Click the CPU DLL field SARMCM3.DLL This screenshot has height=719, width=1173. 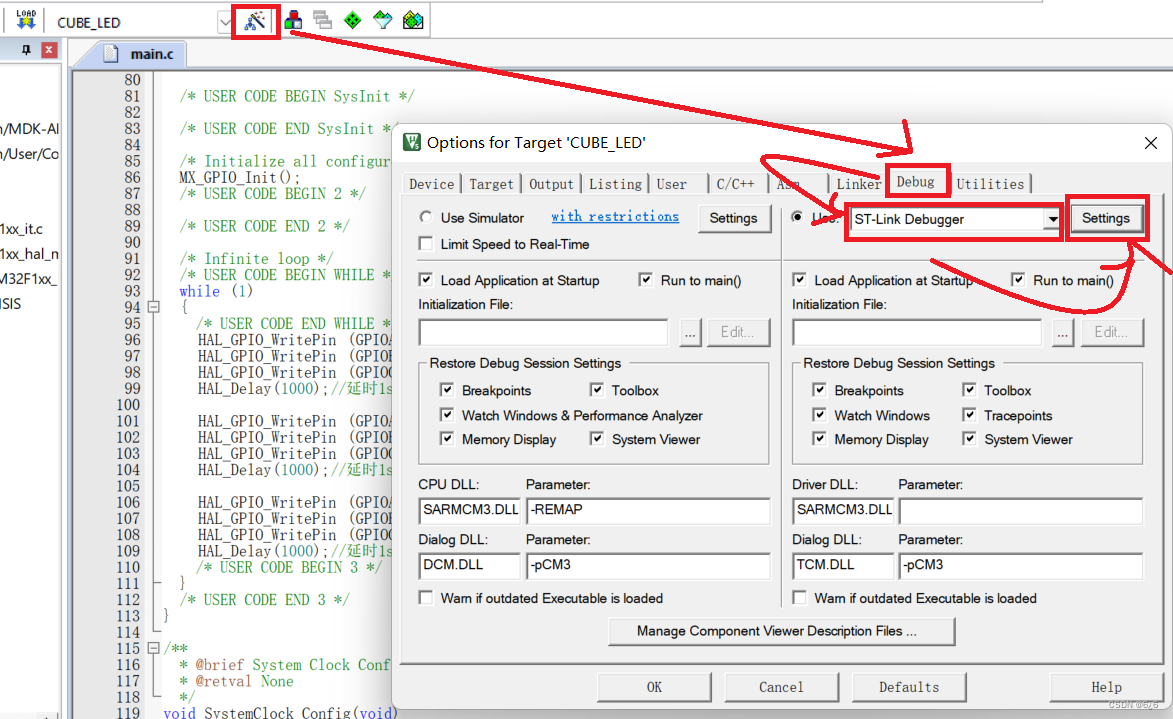(x=470, y=510)
